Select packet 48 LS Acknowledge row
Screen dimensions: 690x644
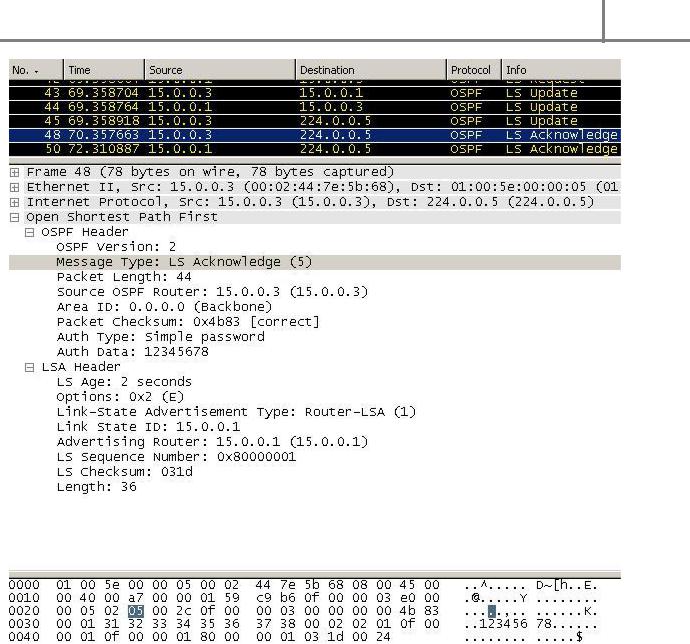pyautogui.click(x=315, y=135)
